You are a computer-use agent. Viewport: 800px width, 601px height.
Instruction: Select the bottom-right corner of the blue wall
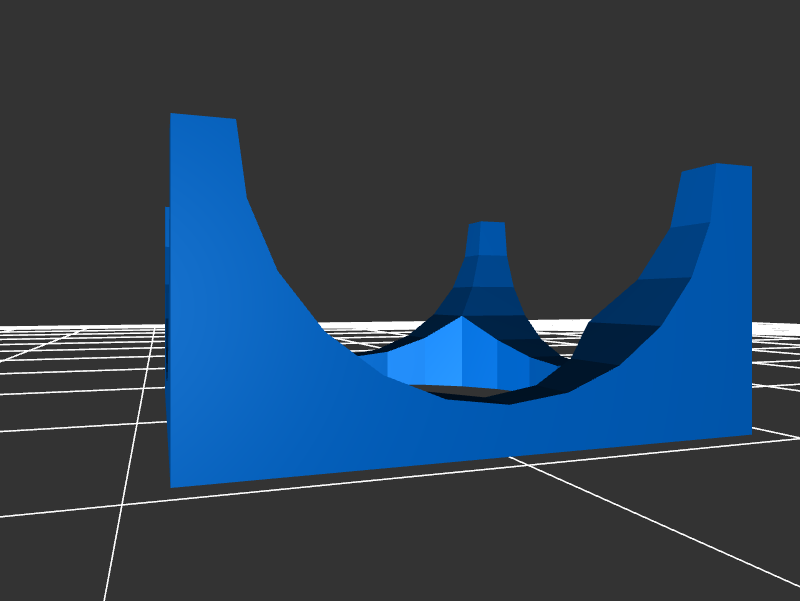pos(748,432)
